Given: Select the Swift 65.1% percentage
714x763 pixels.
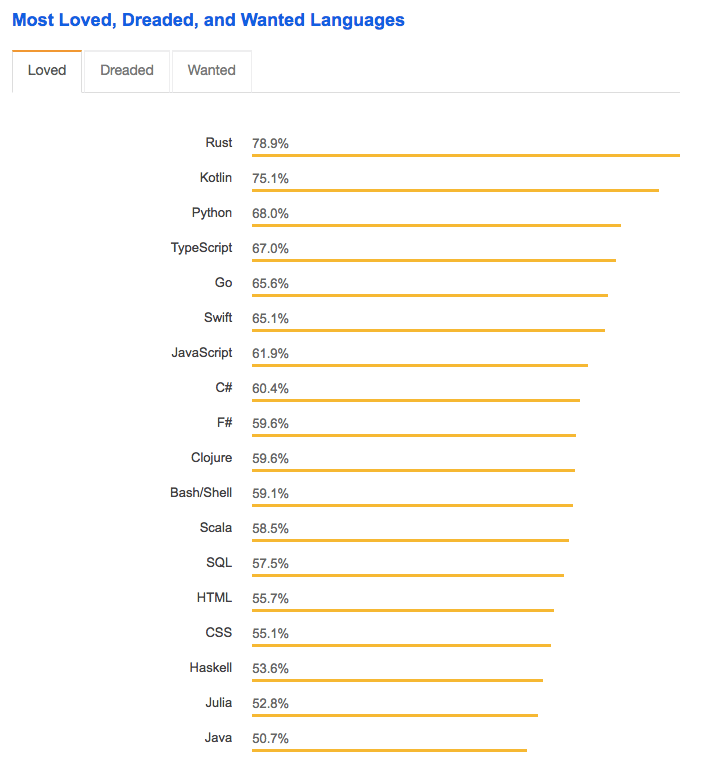Looking at the screenshot, I should pos(271,319).
